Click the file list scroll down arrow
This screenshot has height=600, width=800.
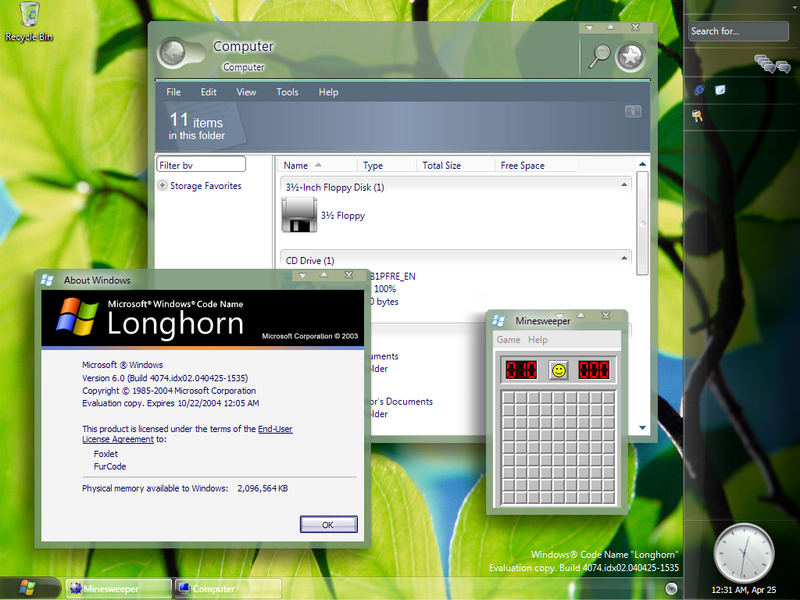(x=642, y=428)
